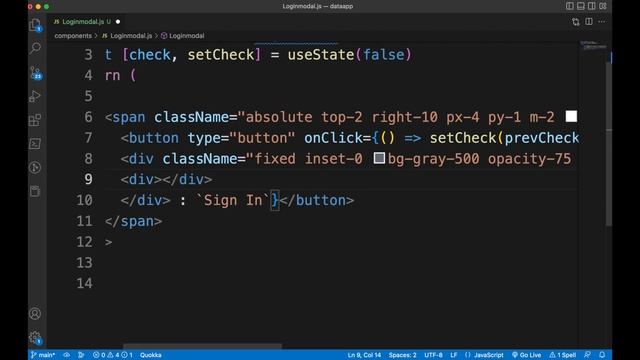This screenshot has width=640, height=360.
Task: Click Ln 9, Col 14 cursor position
Action: click(364, 355)
